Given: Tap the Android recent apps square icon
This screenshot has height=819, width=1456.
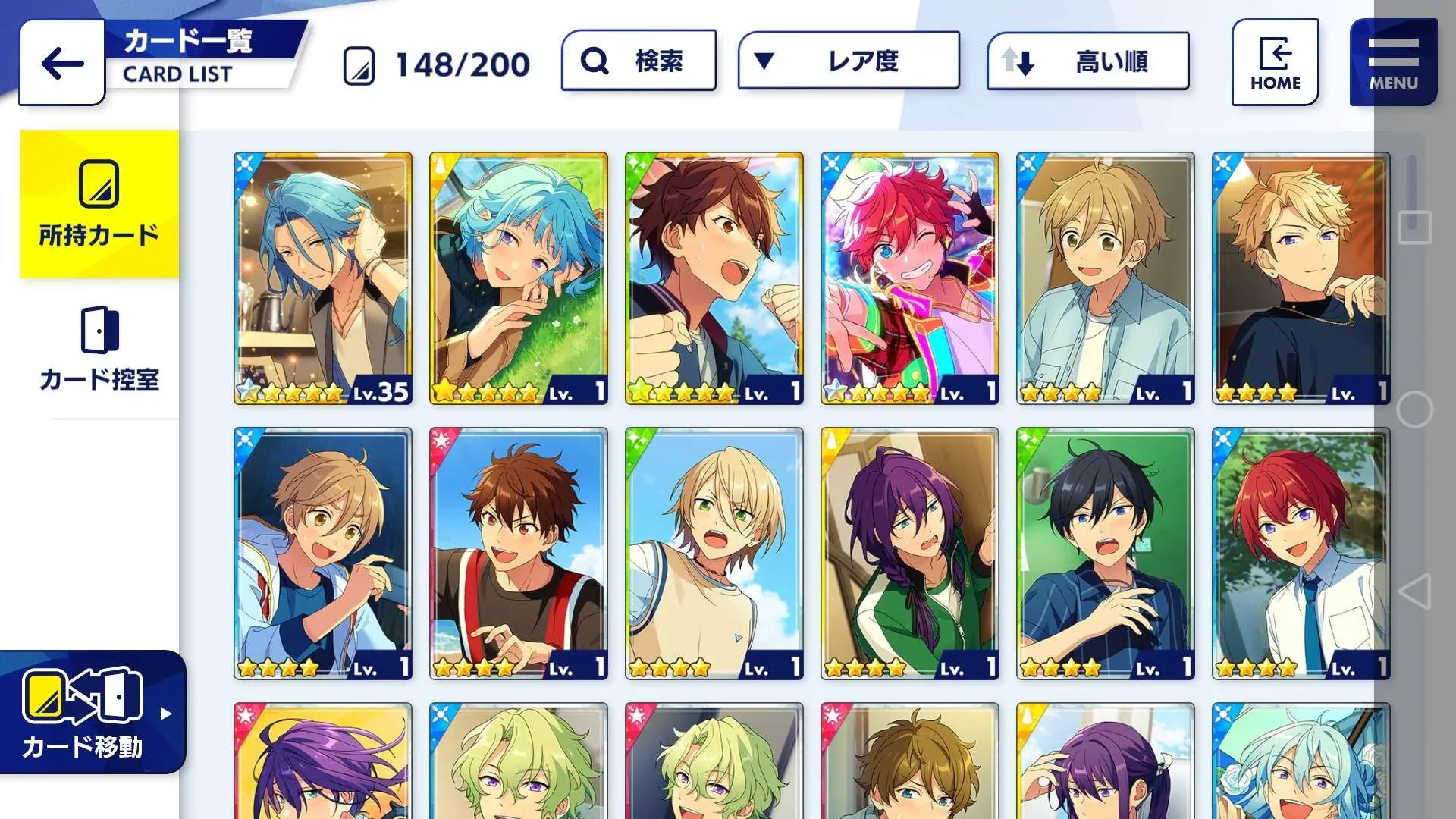Looking at the screenshot, I should pos(1414,227).
